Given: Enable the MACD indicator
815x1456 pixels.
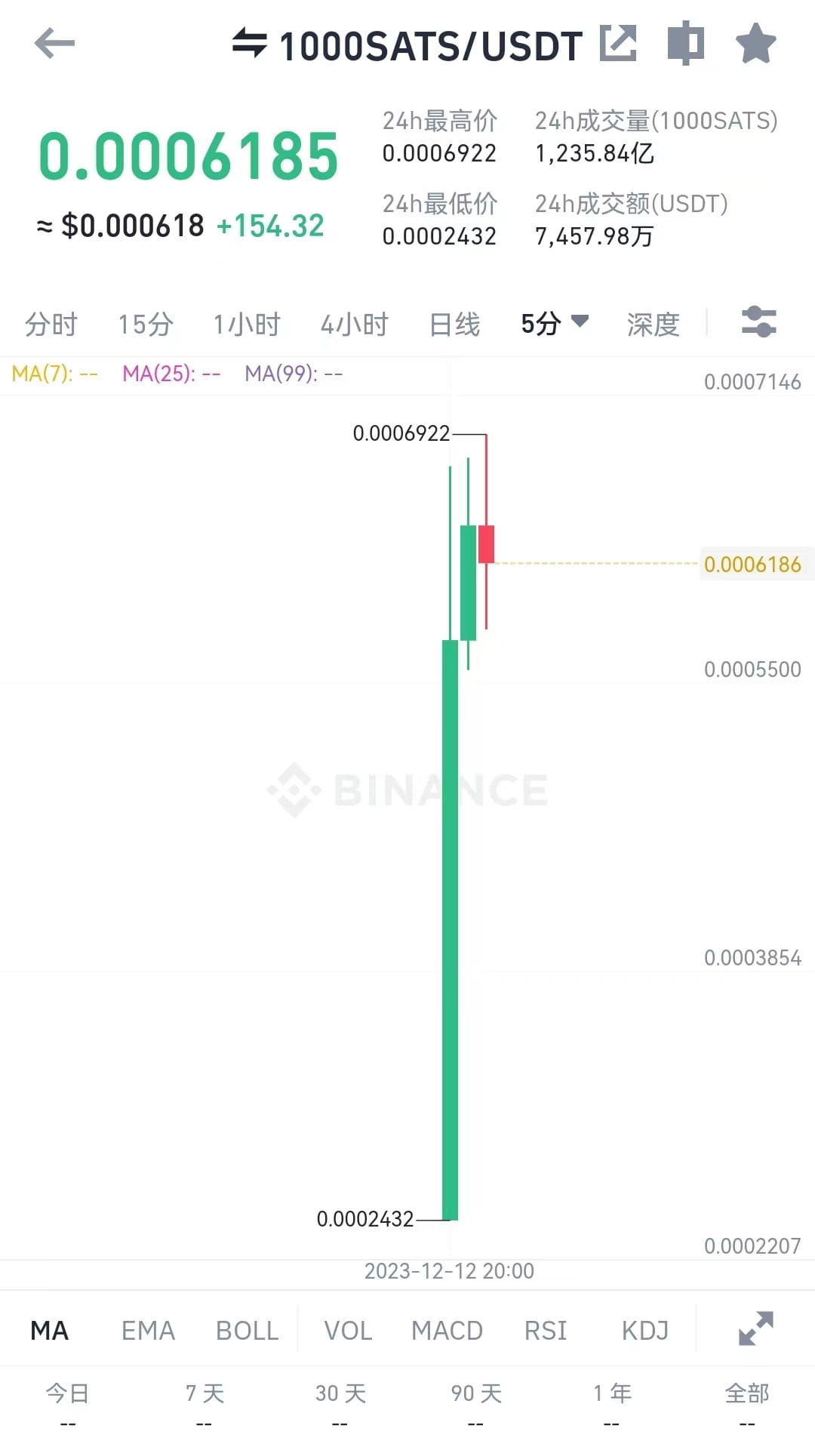Looking at the screenshot, I should (447, 1331).
